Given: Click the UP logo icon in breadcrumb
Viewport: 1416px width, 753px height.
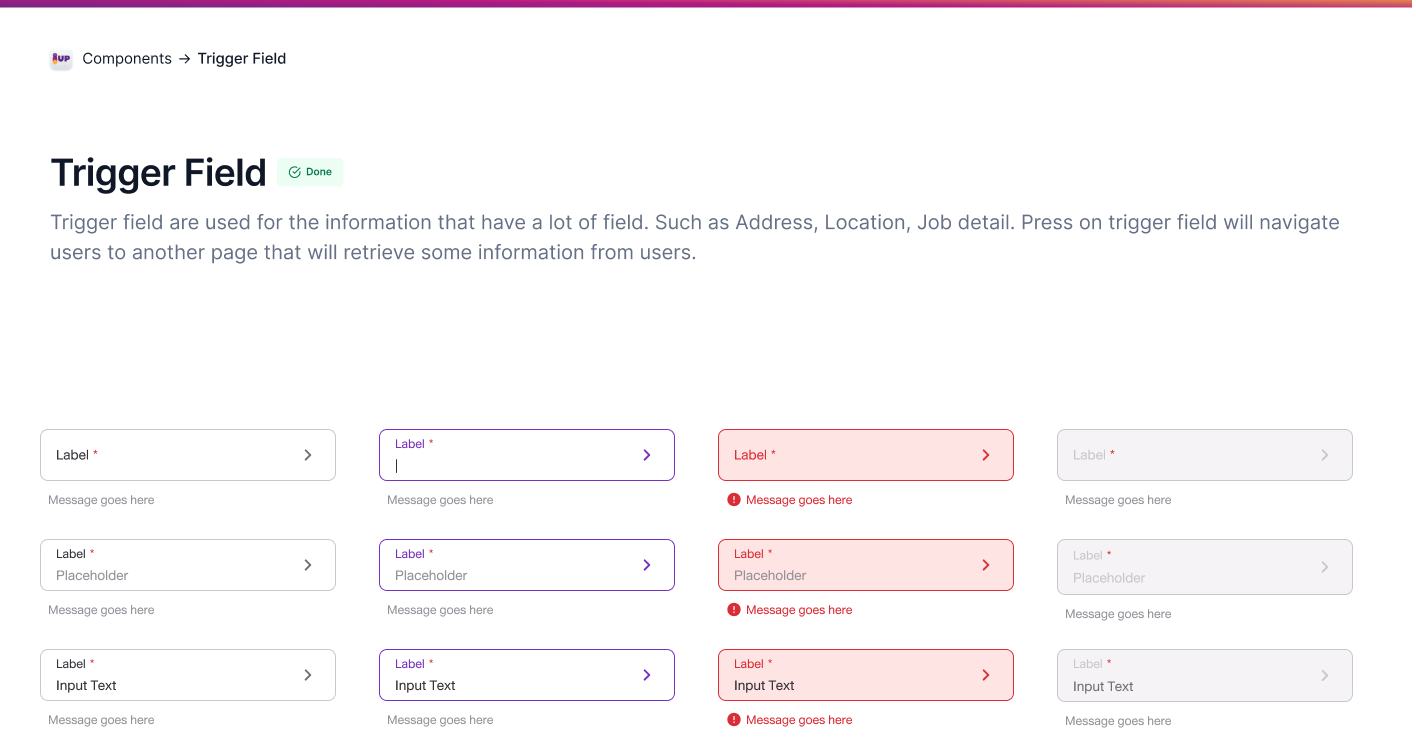Looking at the screenshot, I should tap(61, 59).
